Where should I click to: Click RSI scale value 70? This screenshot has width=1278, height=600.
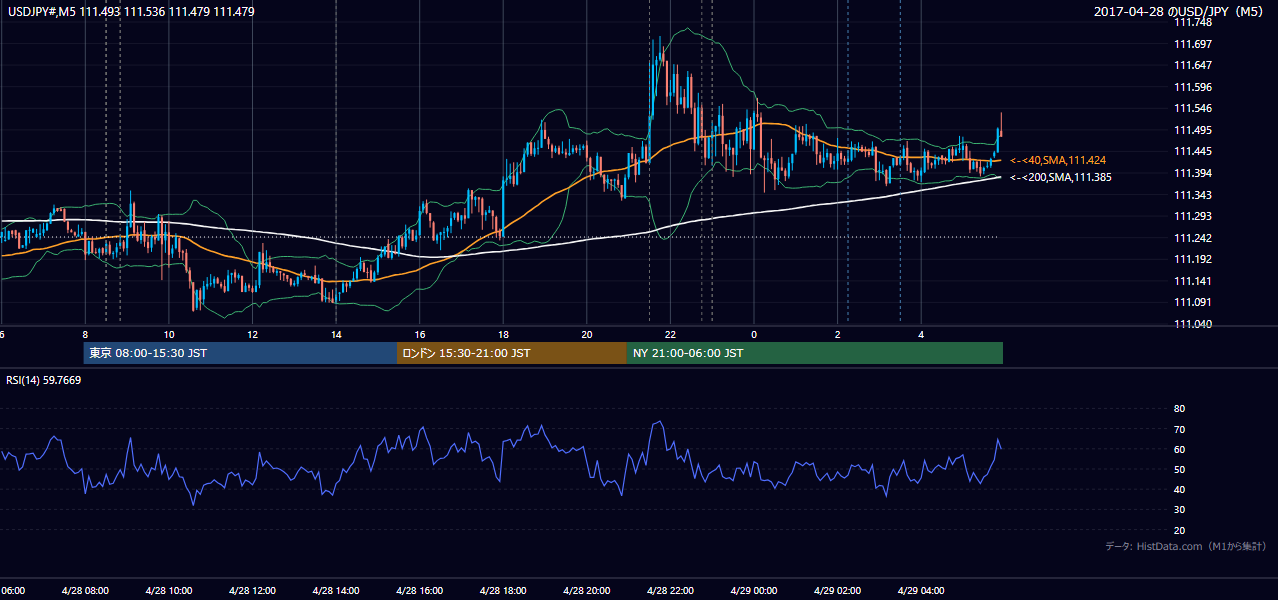[x=1180, y=429]
